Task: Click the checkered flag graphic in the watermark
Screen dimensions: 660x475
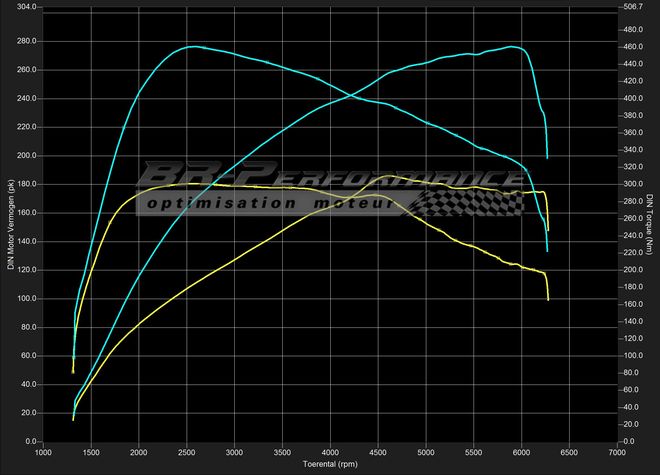Action: pos(472,202)
